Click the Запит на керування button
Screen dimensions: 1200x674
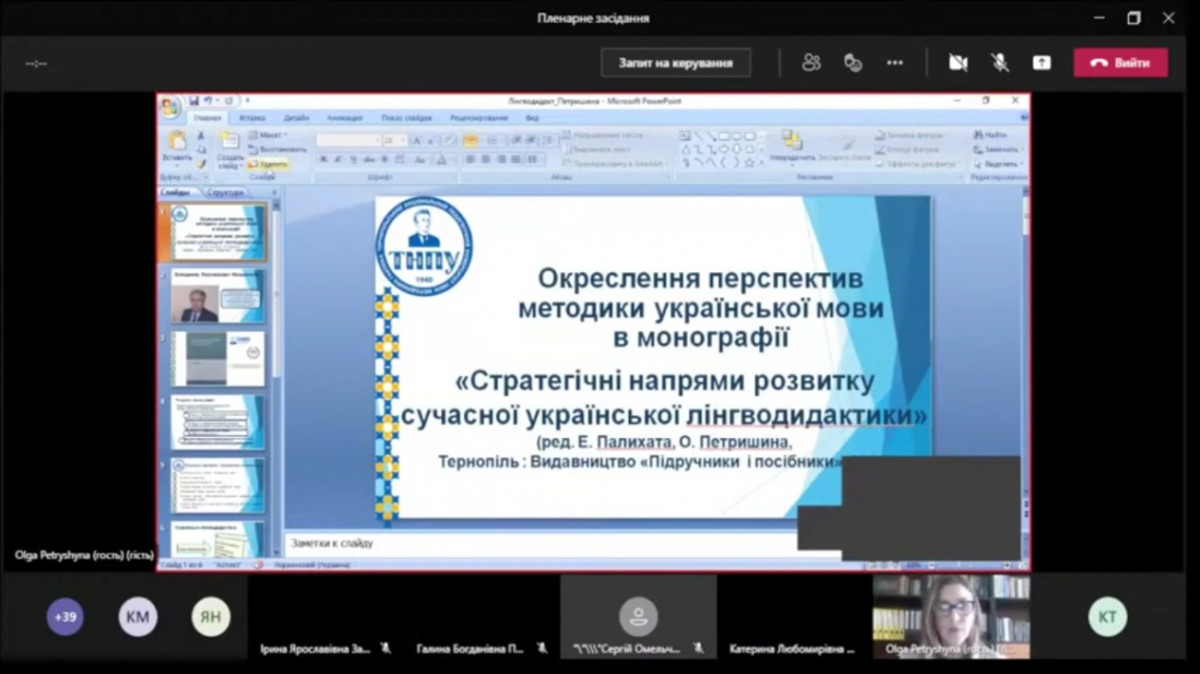[x=675, y=62]
